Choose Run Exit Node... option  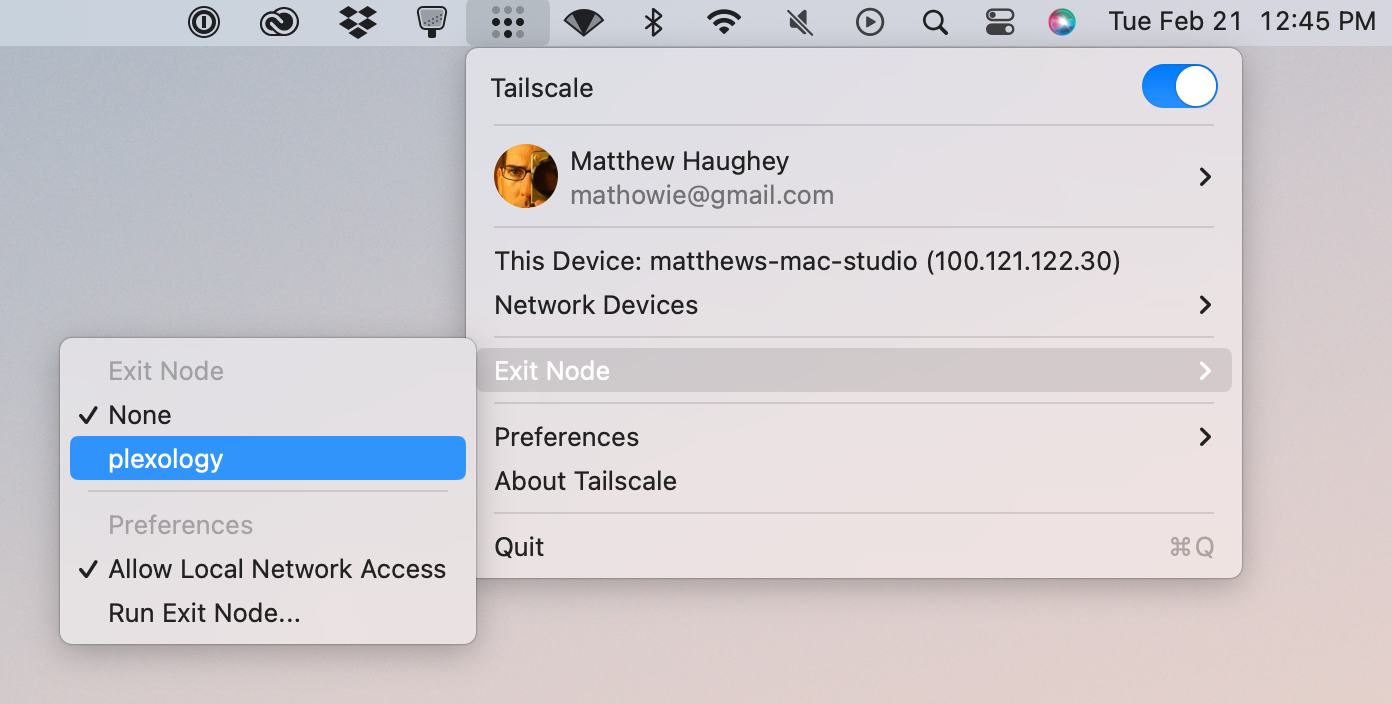pos(268,613)
